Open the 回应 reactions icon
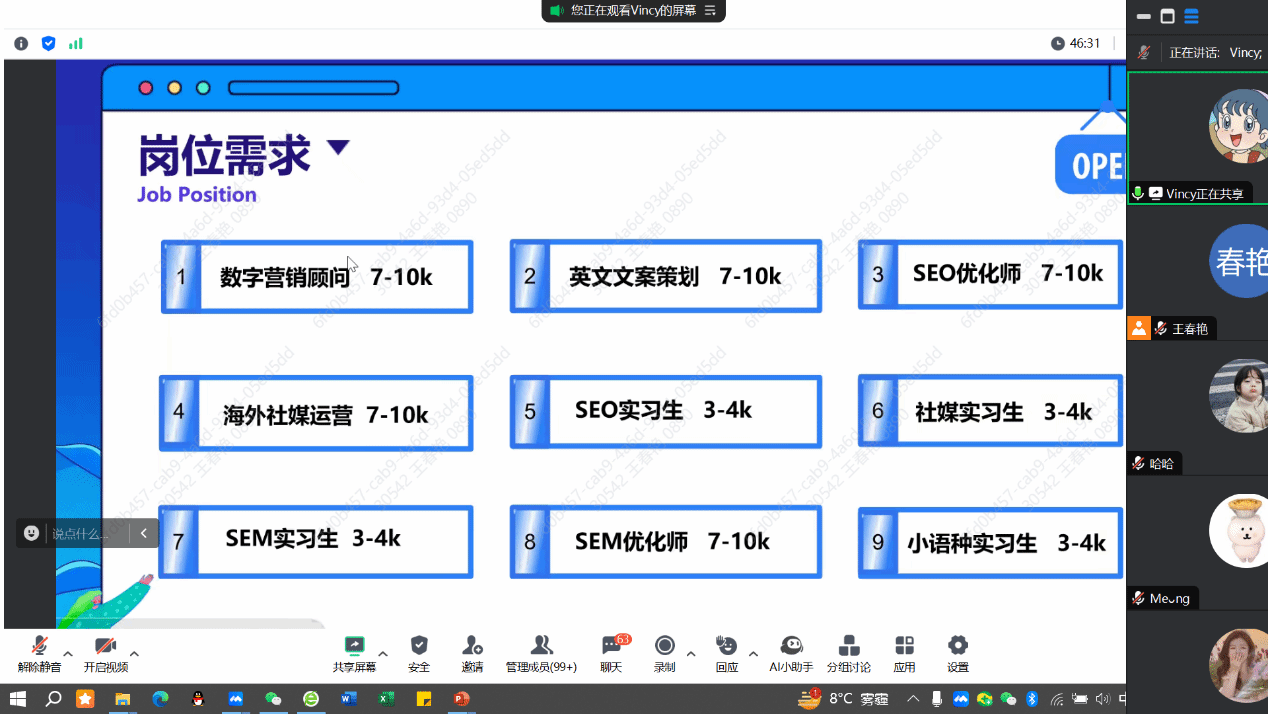1268x714 pixels. (x=726, y=652)
